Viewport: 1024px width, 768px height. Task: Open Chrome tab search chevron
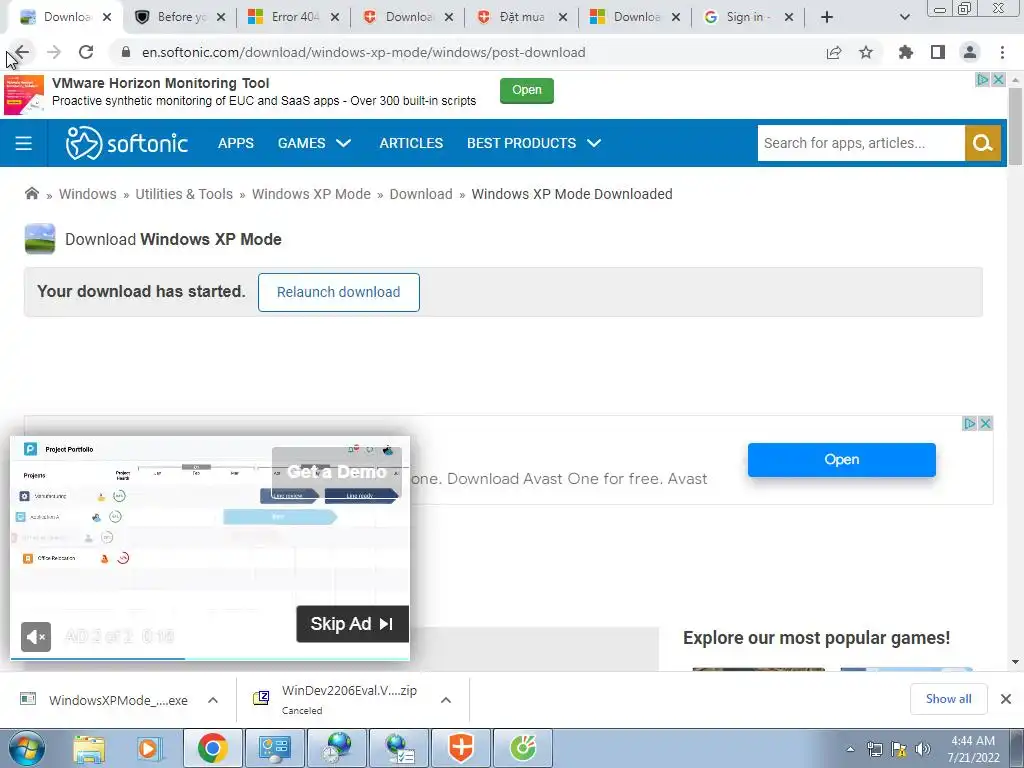click(904, 17)
